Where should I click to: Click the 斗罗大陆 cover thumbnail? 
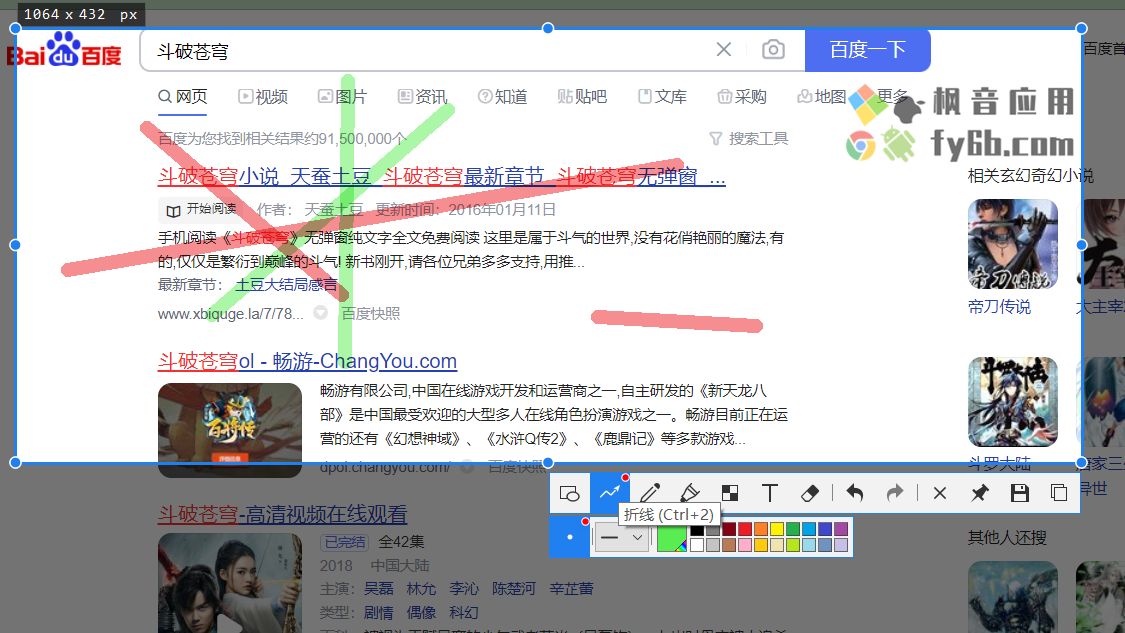pyautogui.click(x=1012, y=402)
